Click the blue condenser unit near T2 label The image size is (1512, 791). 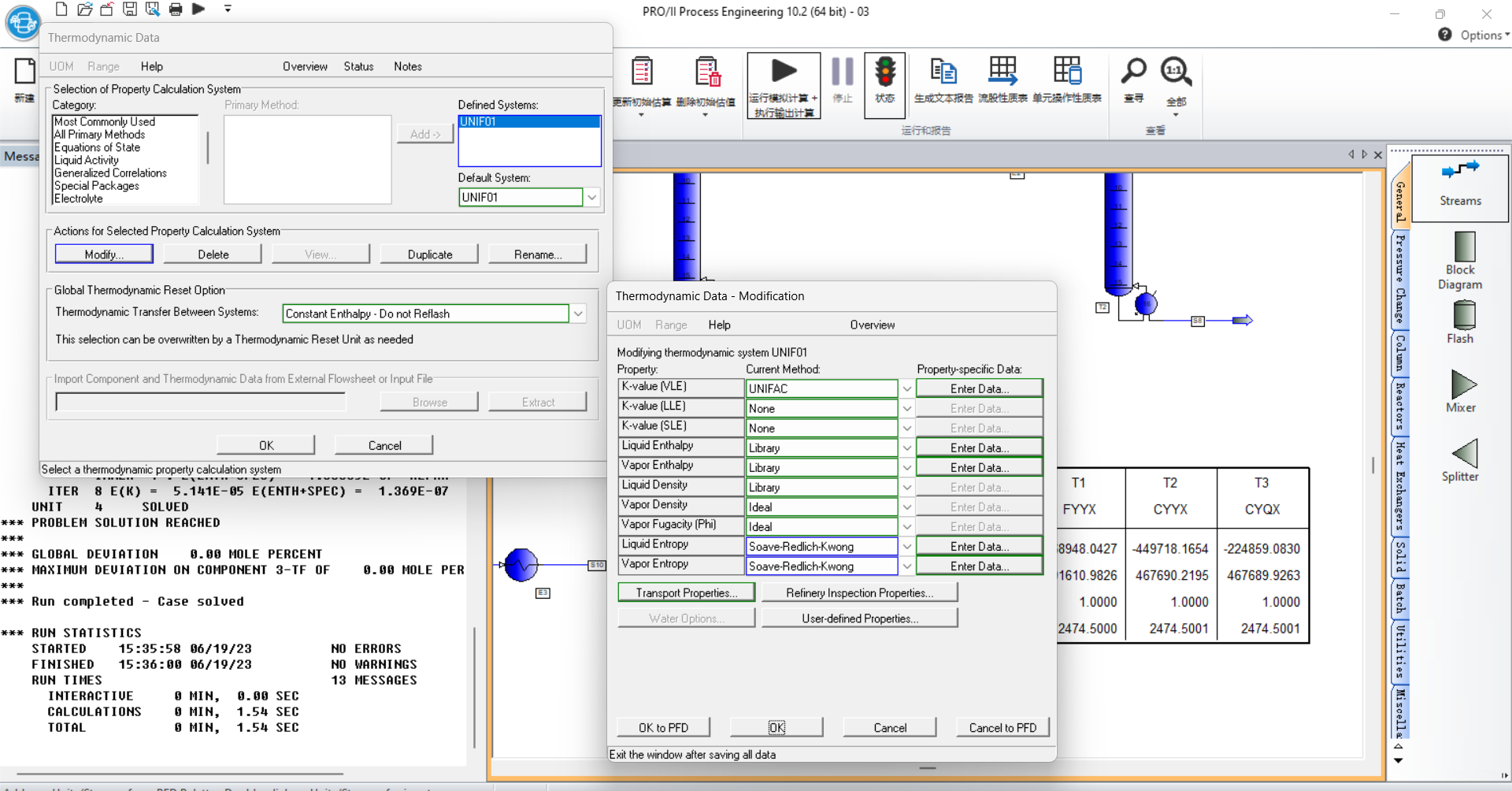(1146, 303)
